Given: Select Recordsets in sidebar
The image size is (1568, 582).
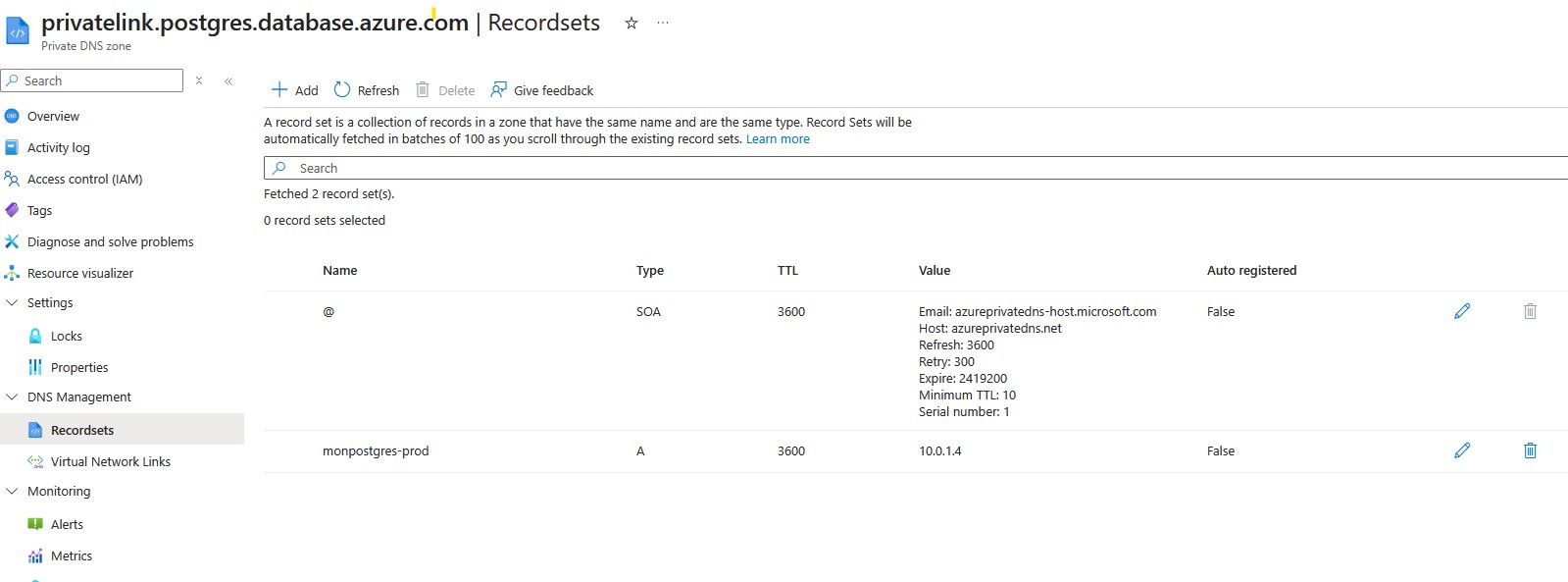Looking at the screenshot, I should click(82, 430).
